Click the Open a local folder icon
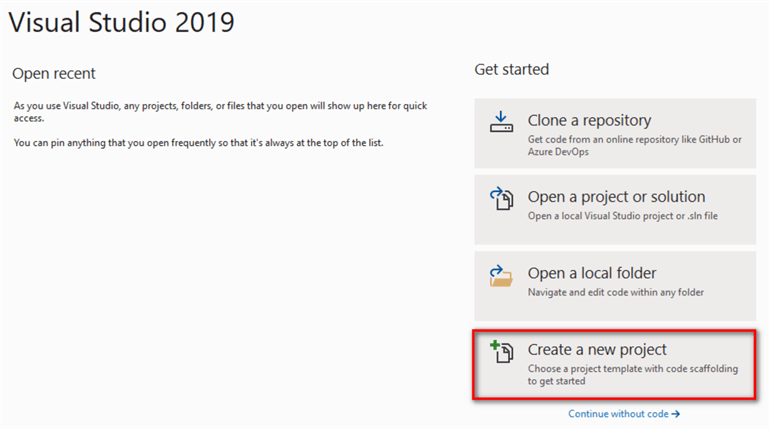This screenshot has width=770, height=428. point(501,275)
